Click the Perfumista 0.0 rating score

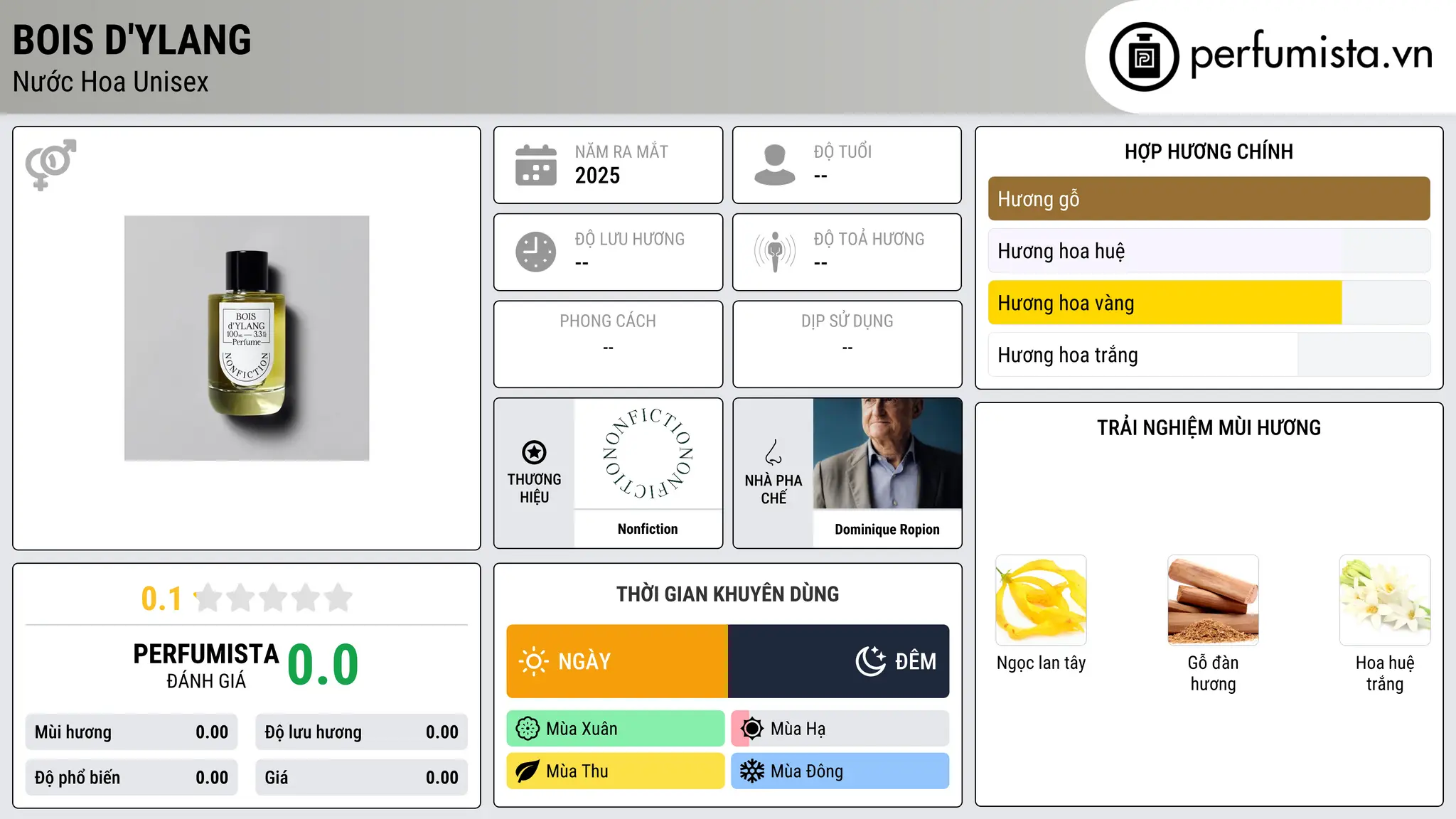coord(323,665)
